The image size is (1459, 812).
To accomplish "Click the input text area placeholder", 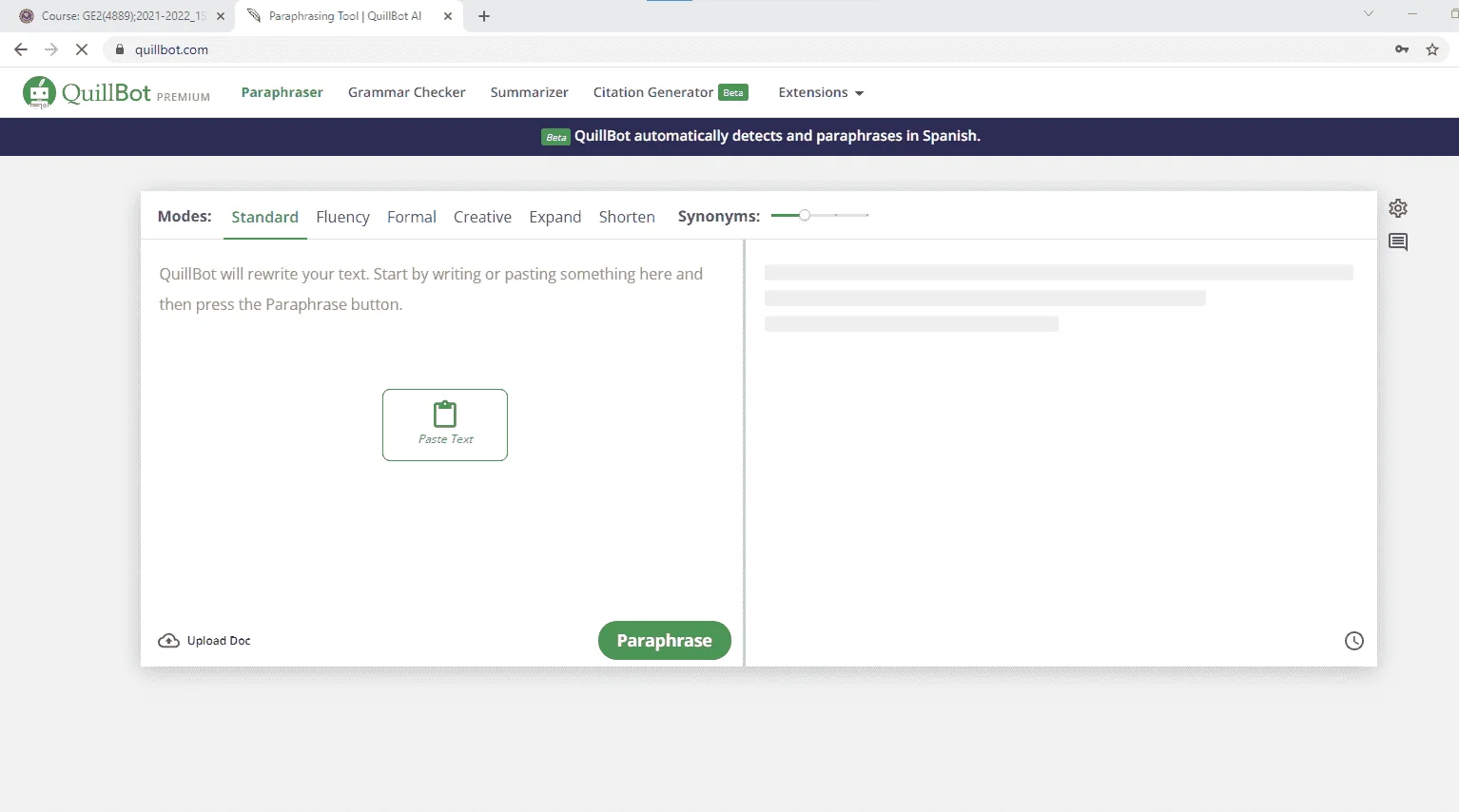I will click(x=431, y=289).
